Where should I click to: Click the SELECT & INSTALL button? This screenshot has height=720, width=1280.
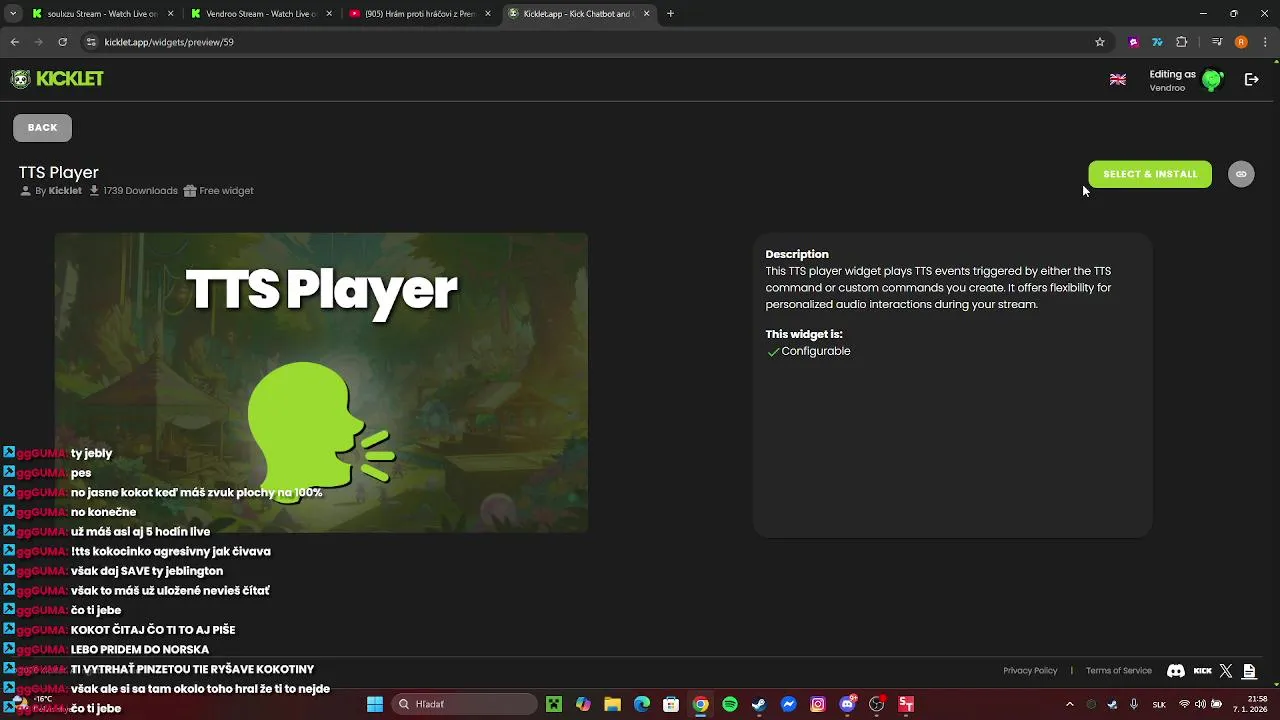pyautogui.click(x=1150, y=174)
